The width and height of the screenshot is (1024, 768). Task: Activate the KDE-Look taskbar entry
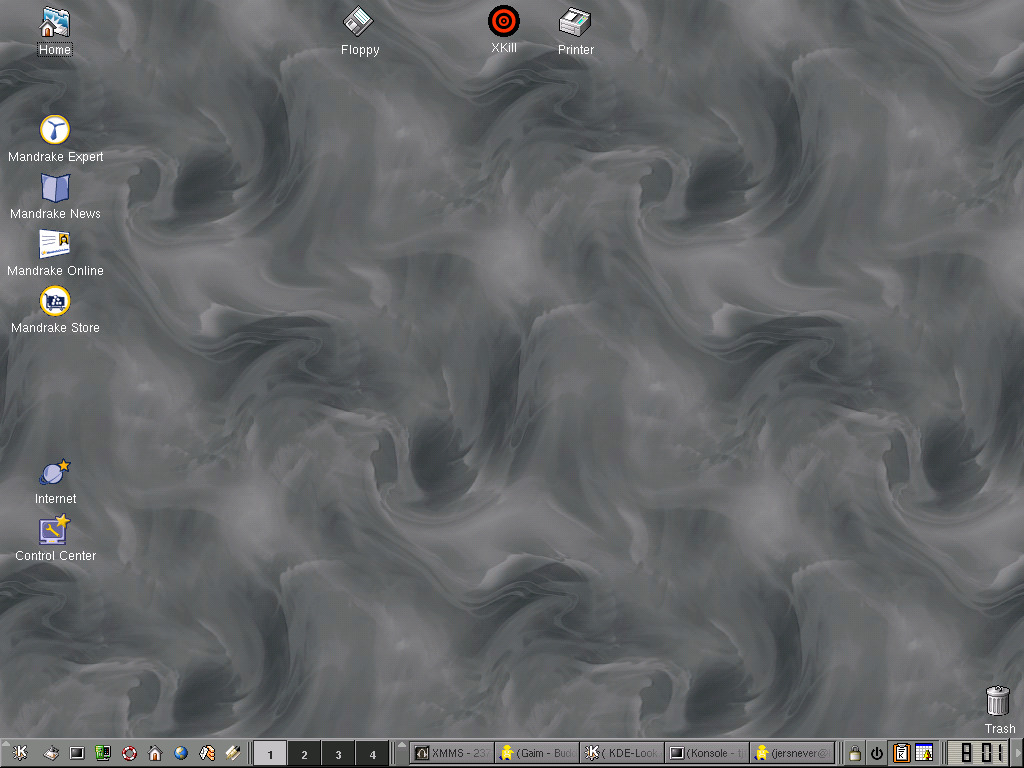click(622, 754)
